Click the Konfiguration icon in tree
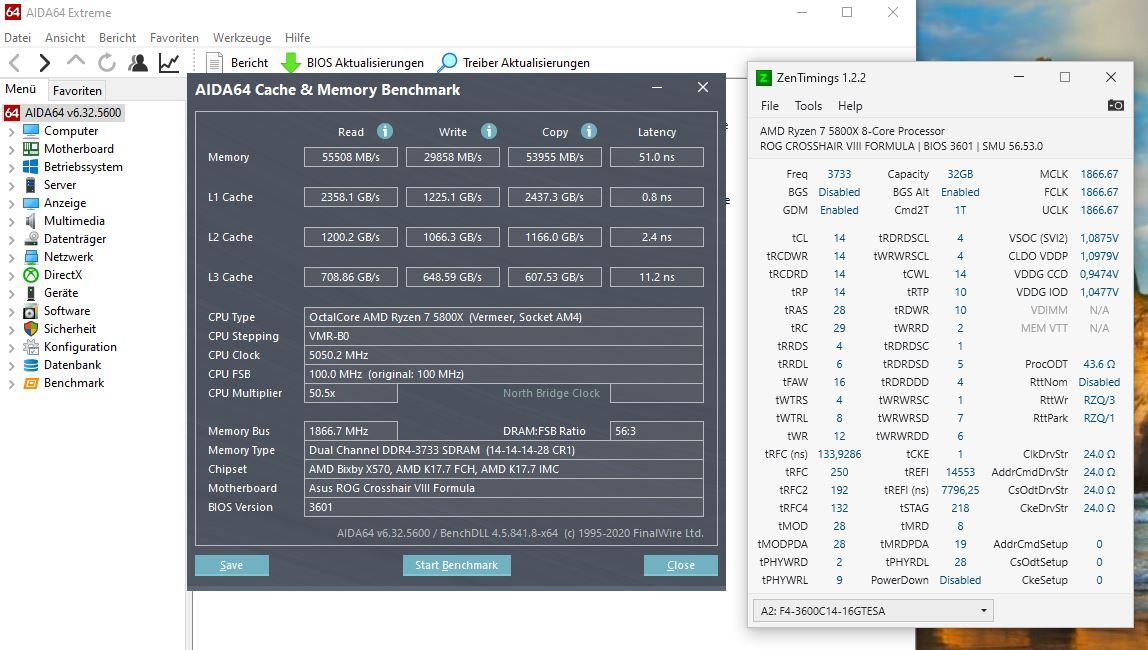1148x650 pixels. 31,347
